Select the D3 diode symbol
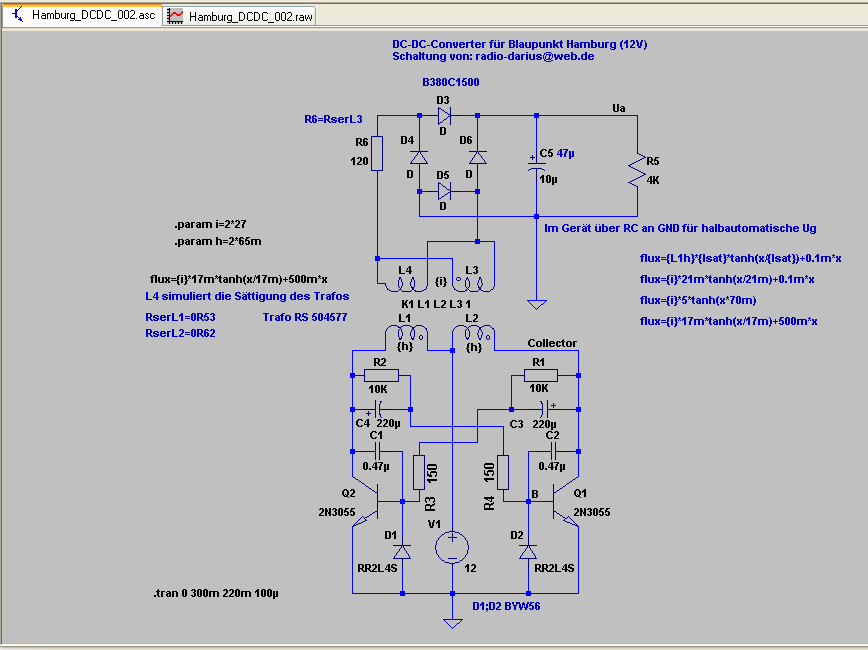Screen dimensions: 868x650 (444, 116)
